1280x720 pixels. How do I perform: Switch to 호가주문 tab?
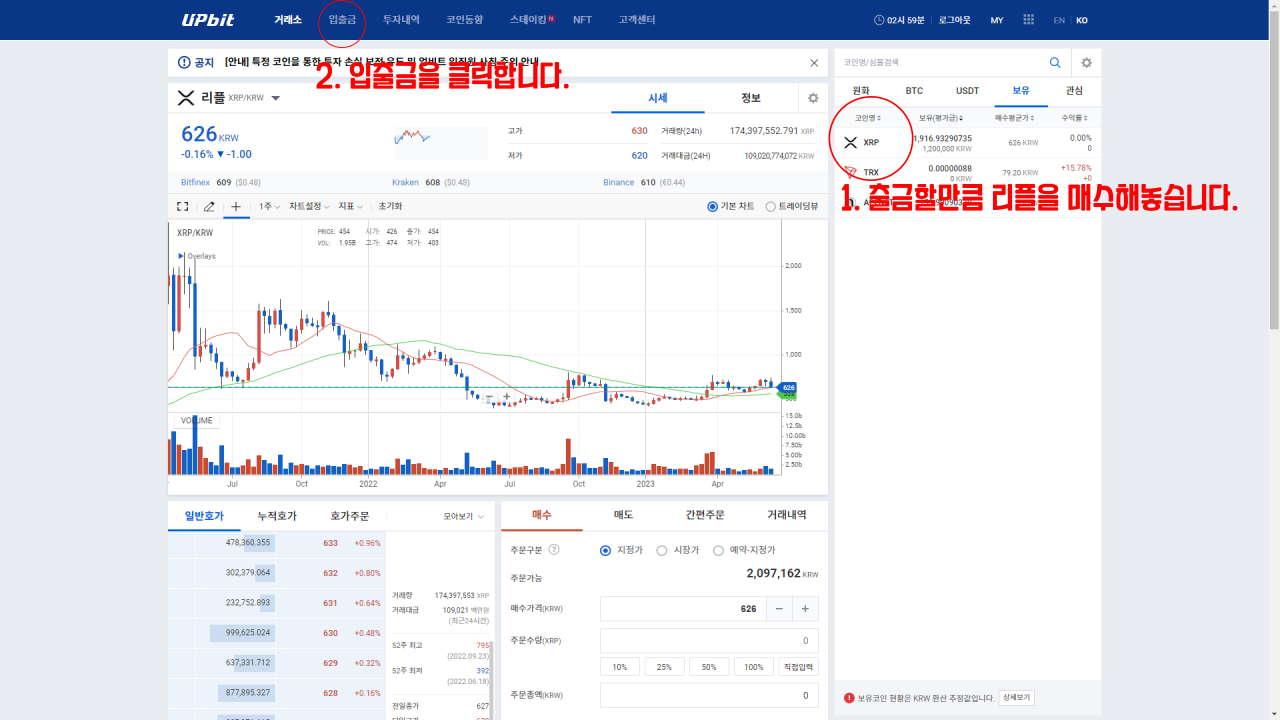click(350, 516)
